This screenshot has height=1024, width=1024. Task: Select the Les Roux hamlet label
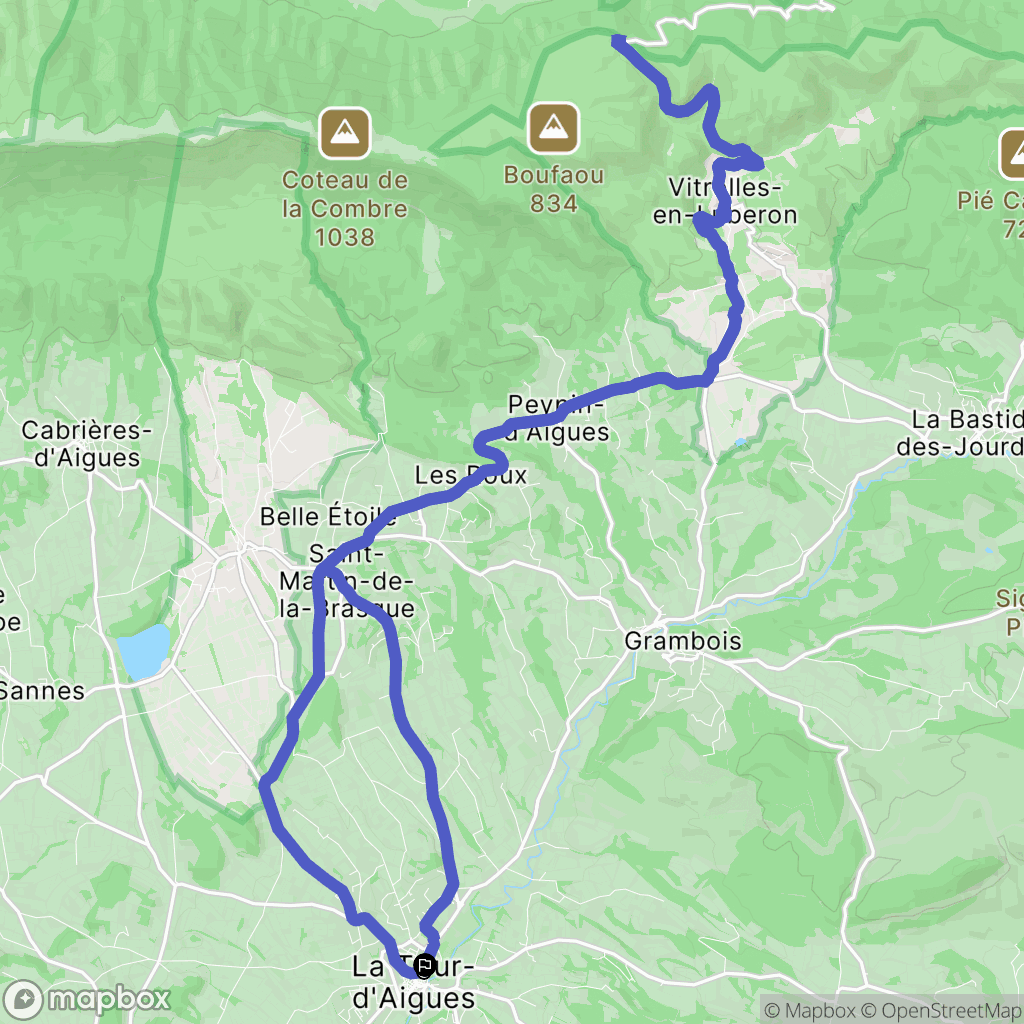point(471,475)
